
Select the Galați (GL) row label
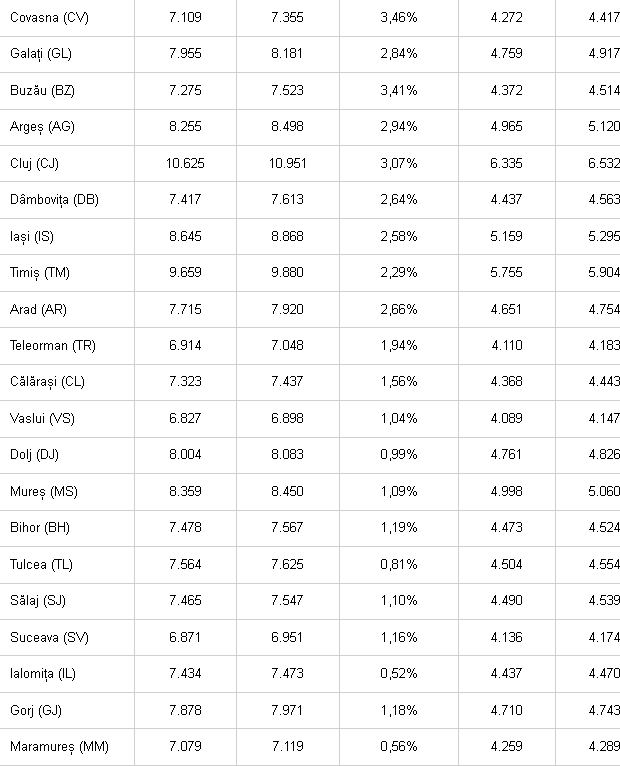coord(42,54)
